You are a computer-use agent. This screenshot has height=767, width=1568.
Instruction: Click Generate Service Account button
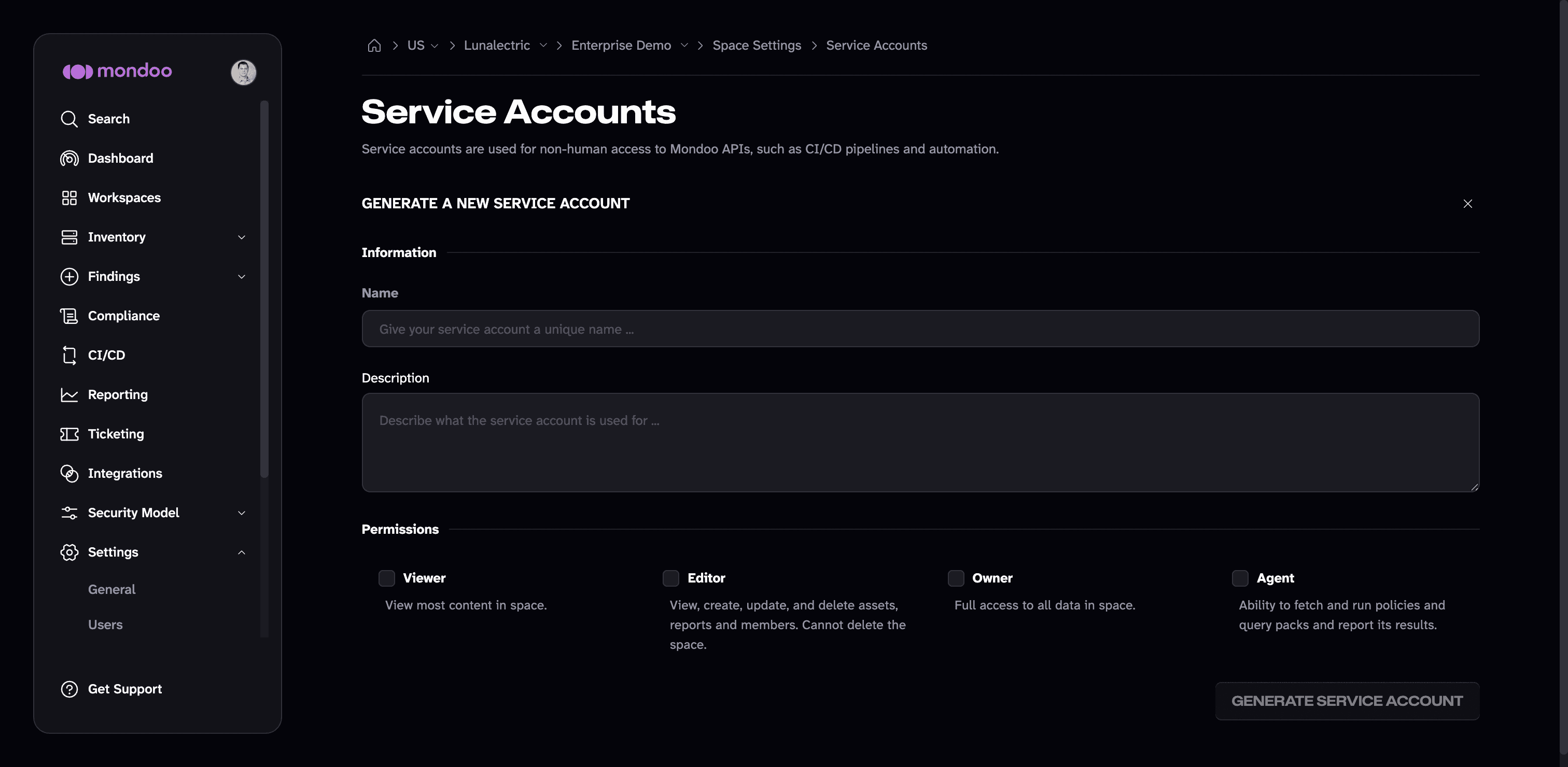pos(1347,701)
